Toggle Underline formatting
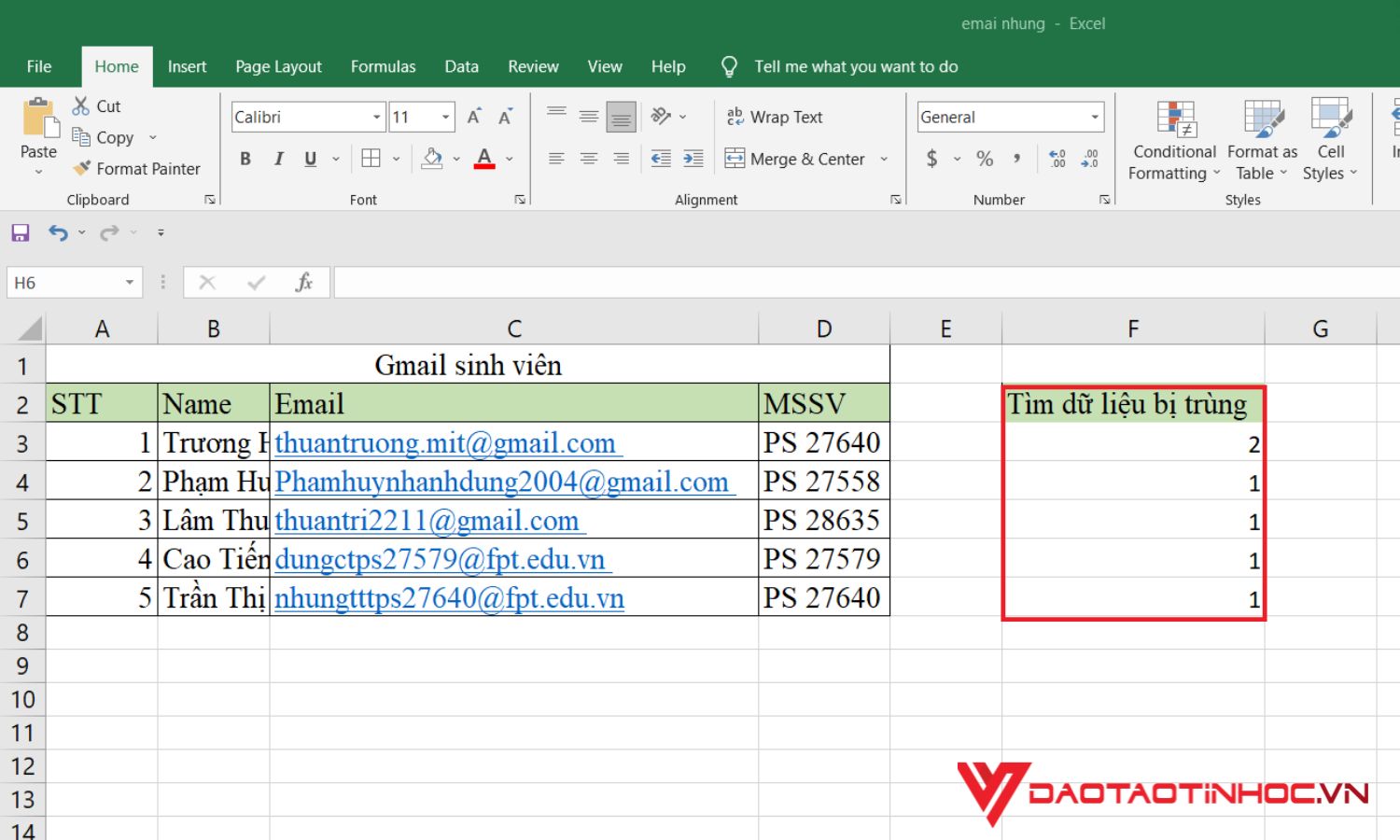The image size is (1400, 840). [x=311, y=159]
